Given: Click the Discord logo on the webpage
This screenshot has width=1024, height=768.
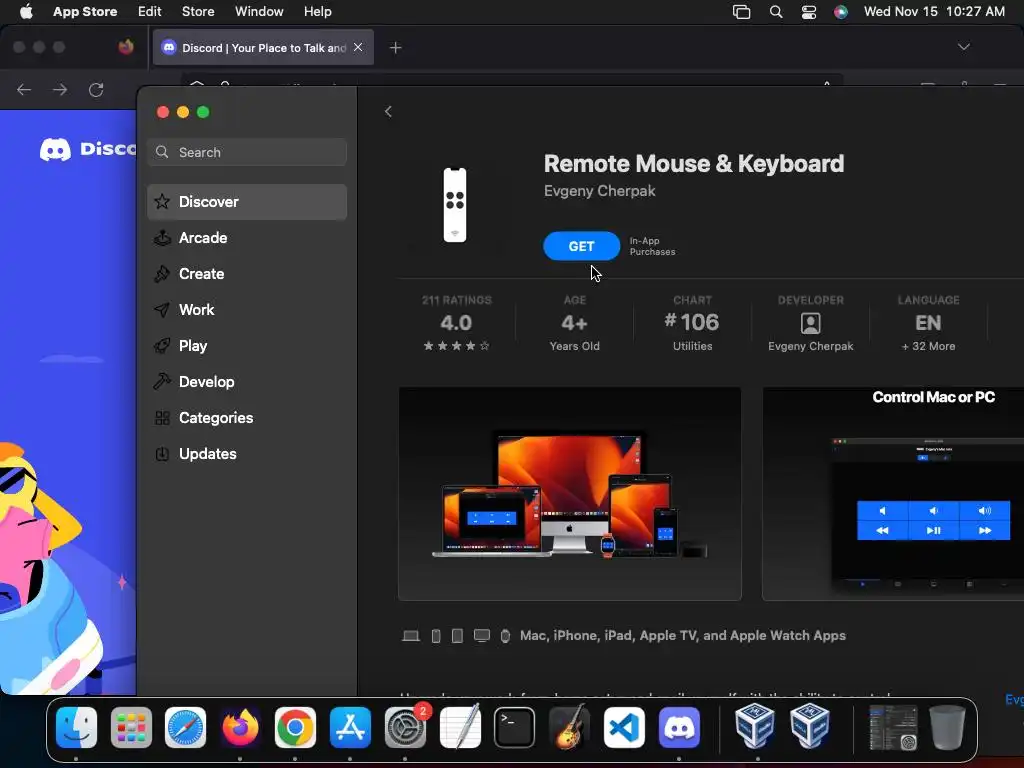Looking at the screenshot, I should point(87,149).
